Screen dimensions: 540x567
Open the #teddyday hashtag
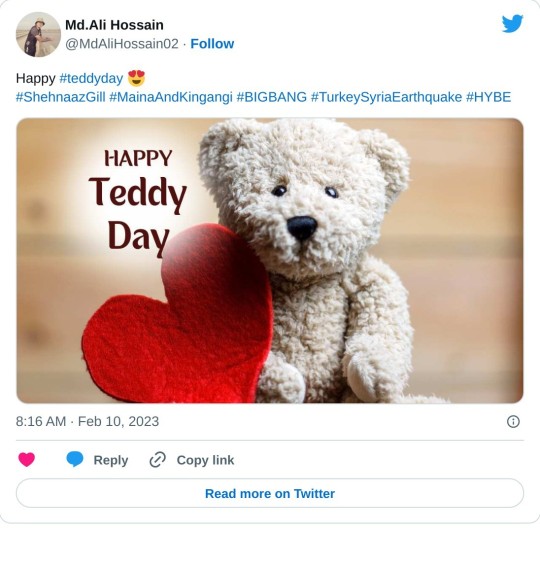click(x=91, y=78)
